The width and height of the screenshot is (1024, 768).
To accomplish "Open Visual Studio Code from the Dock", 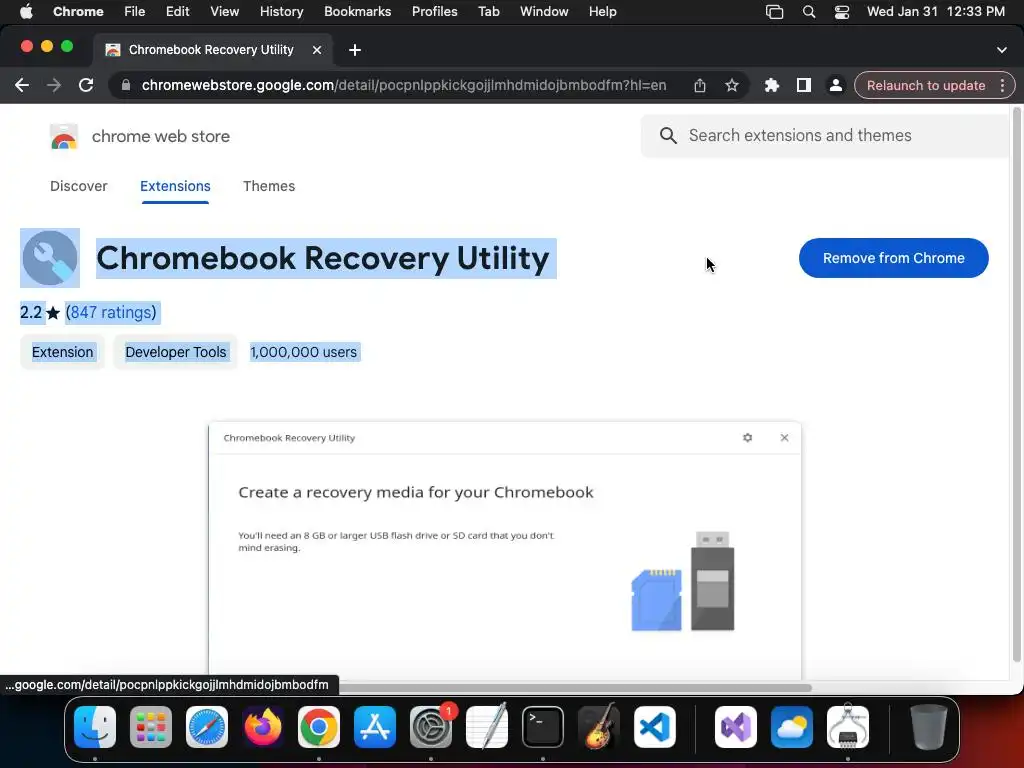I will (x=655, y=727).
